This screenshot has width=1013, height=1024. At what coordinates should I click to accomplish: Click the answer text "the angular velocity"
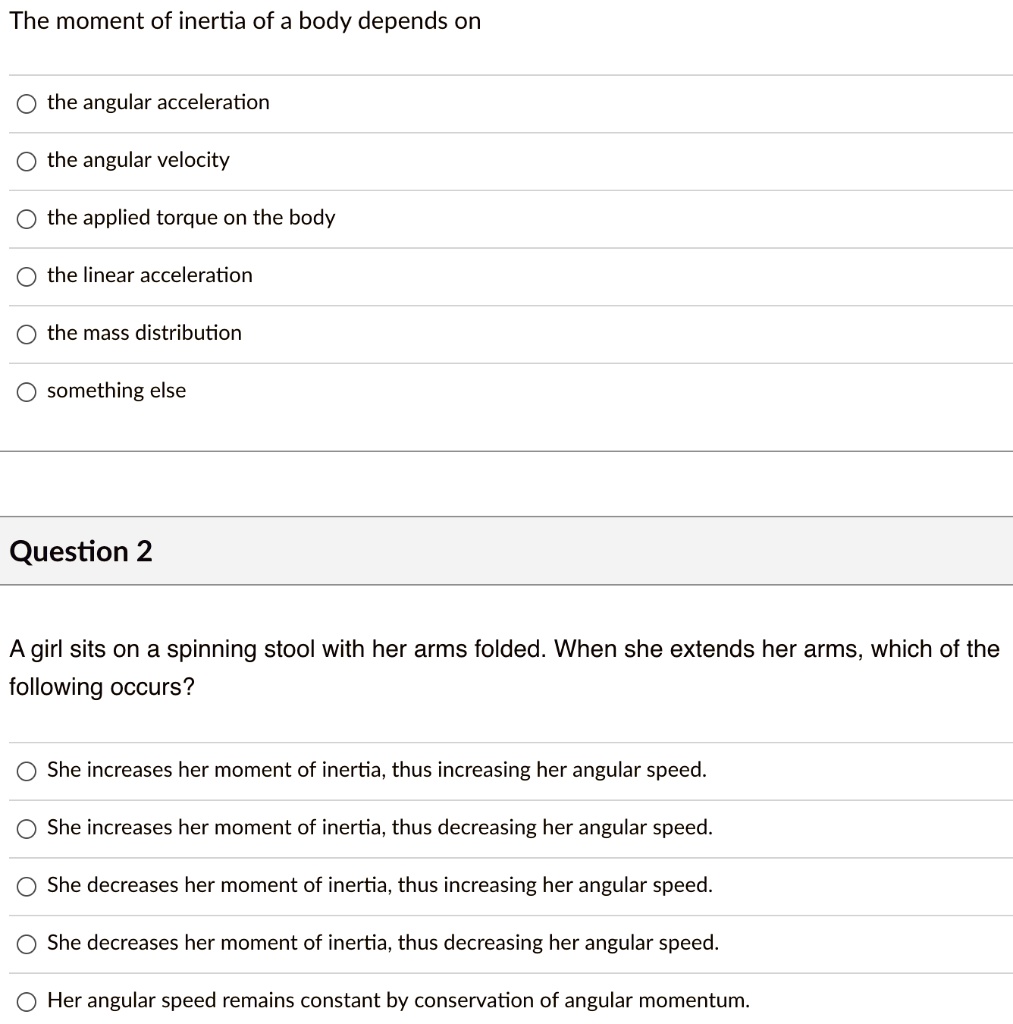tap(139, 160)
